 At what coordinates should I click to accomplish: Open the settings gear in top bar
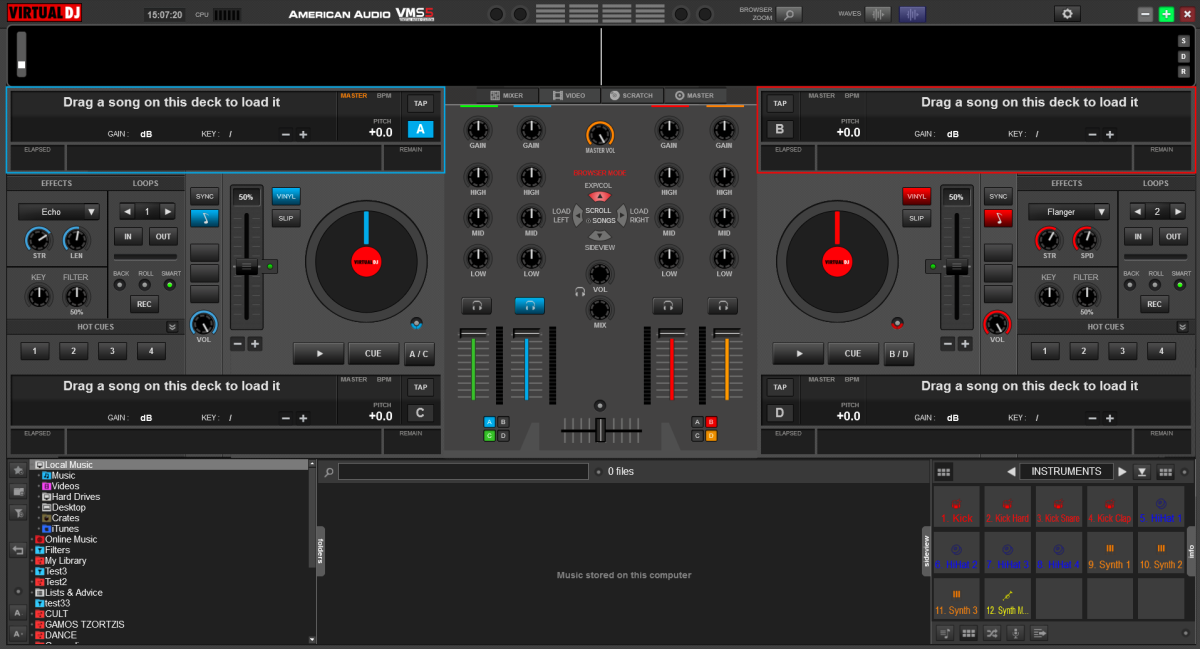(x=1067, y=14)
